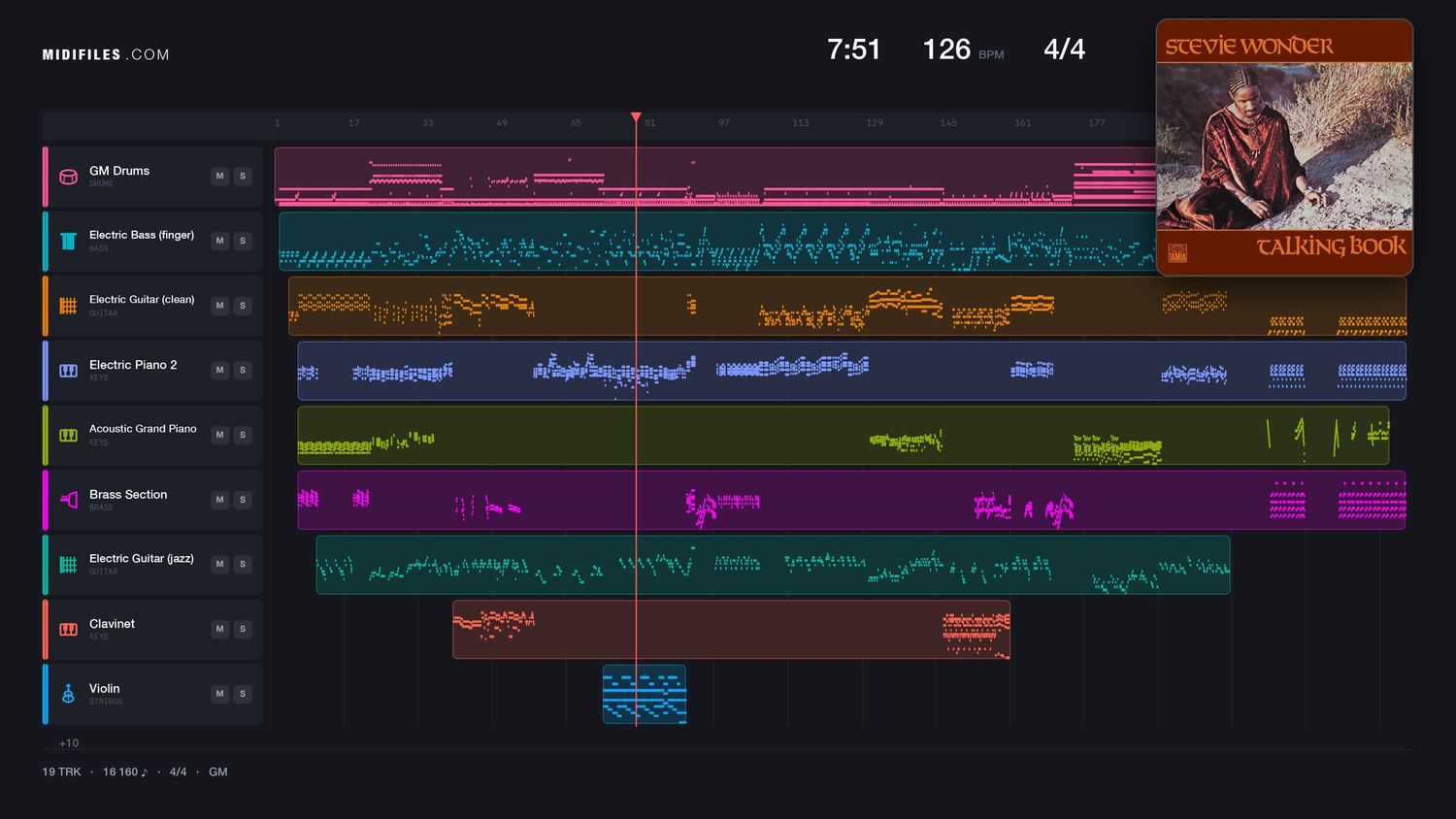The height and width of the screenshot is (819, 1456).
Task: Solo the Acoustic Grand Piano track
Action: point(243,435)
